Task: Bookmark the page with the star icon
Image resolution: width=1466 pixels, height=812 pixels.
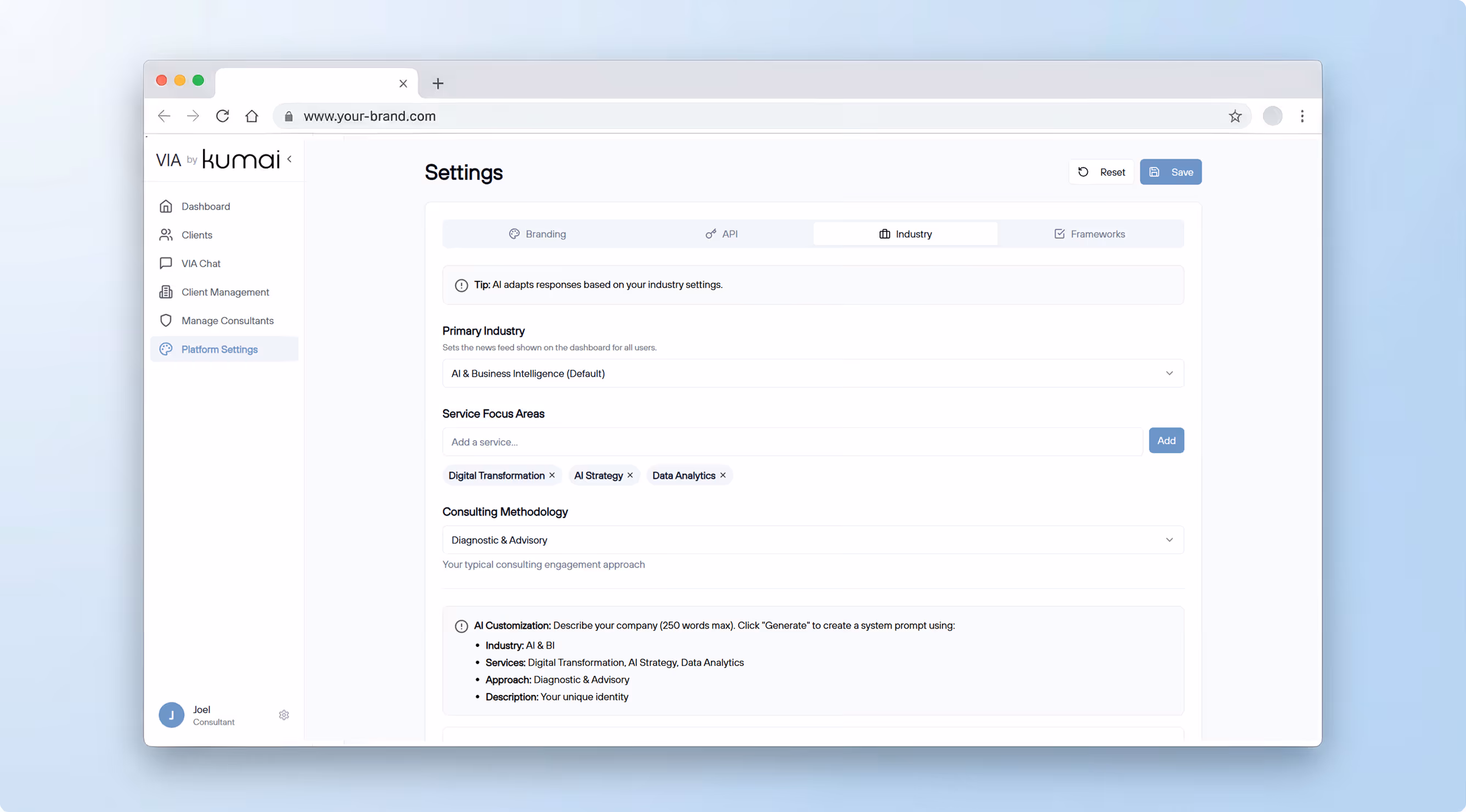Action: [x=1234, y=116]
